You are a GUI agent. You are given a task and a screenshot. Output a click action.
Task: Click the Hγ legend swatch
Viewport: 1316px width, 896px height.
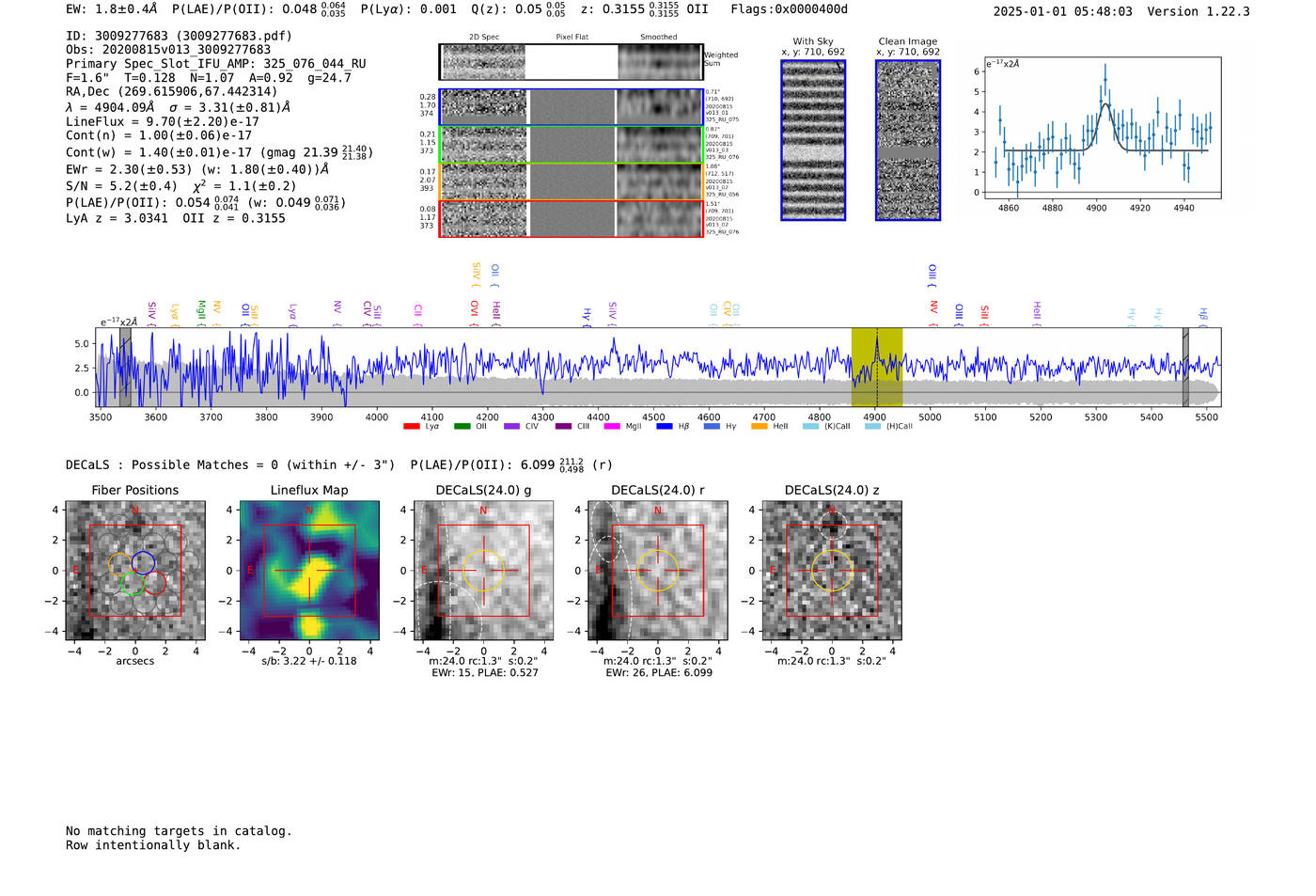point(712,426)
